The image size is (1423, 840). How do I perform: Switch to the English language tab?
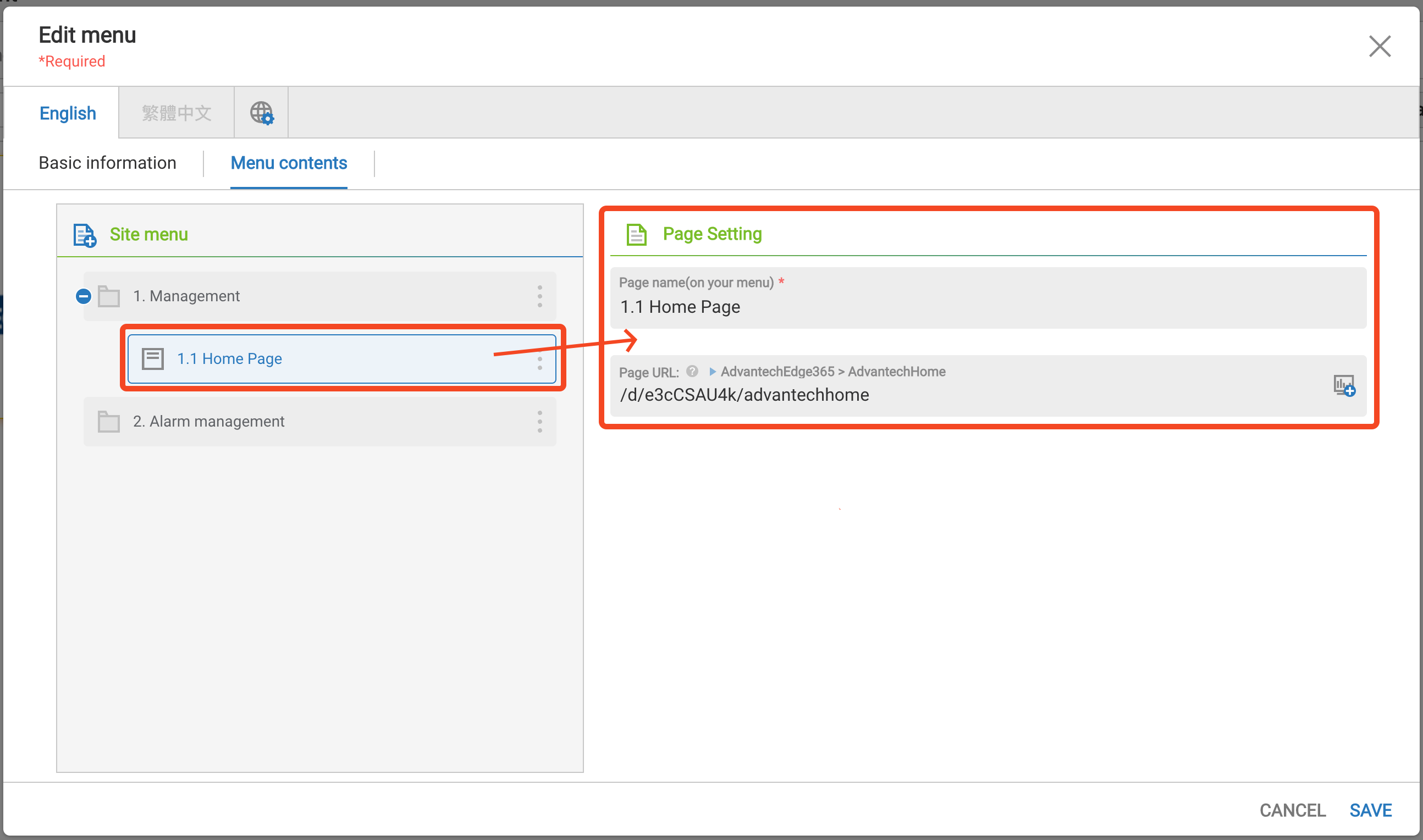(68, 113)
